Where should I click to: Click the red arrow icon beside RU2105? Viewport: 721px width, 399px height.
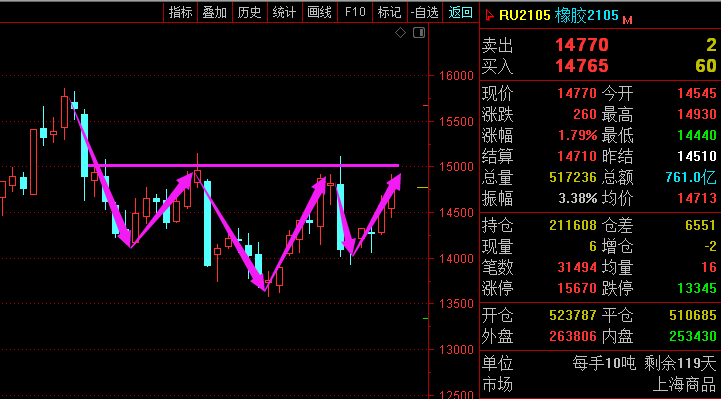coord(489,16)
